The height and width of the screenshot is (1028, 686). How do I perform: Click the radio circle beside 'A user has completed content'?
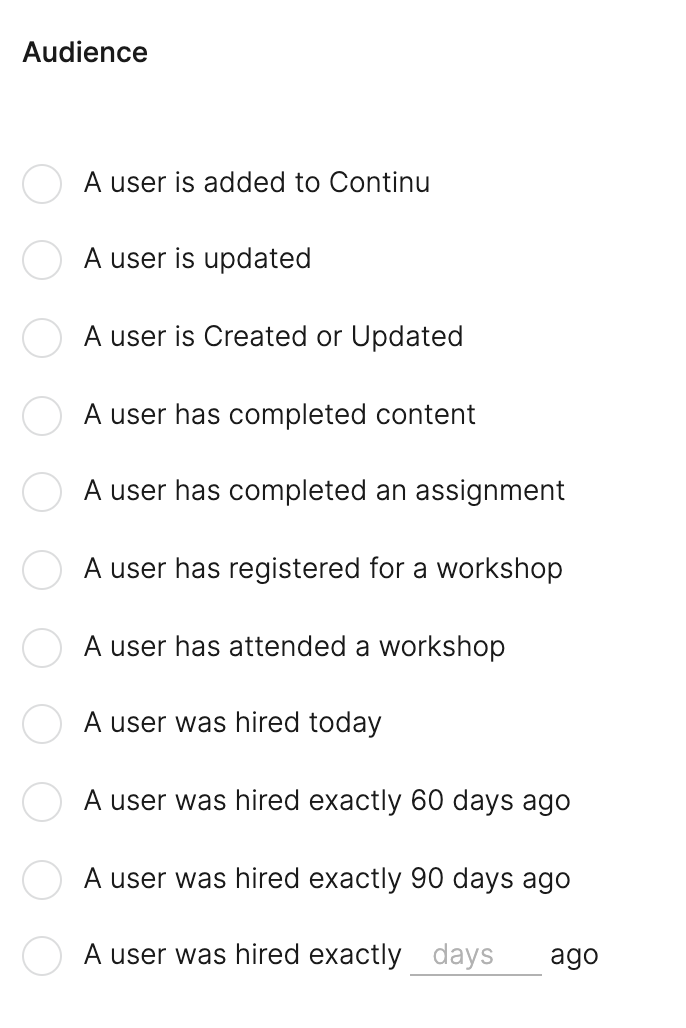point(42,416)
